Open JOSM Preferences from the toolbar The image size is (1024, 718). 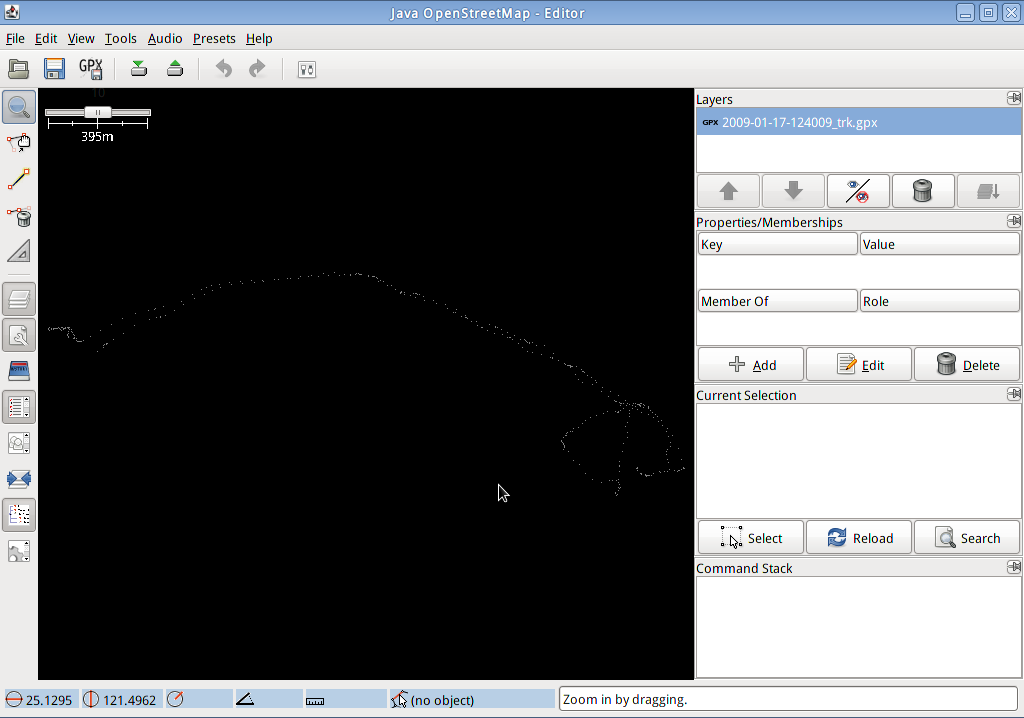pyautogui.click(x=306, y=68)
